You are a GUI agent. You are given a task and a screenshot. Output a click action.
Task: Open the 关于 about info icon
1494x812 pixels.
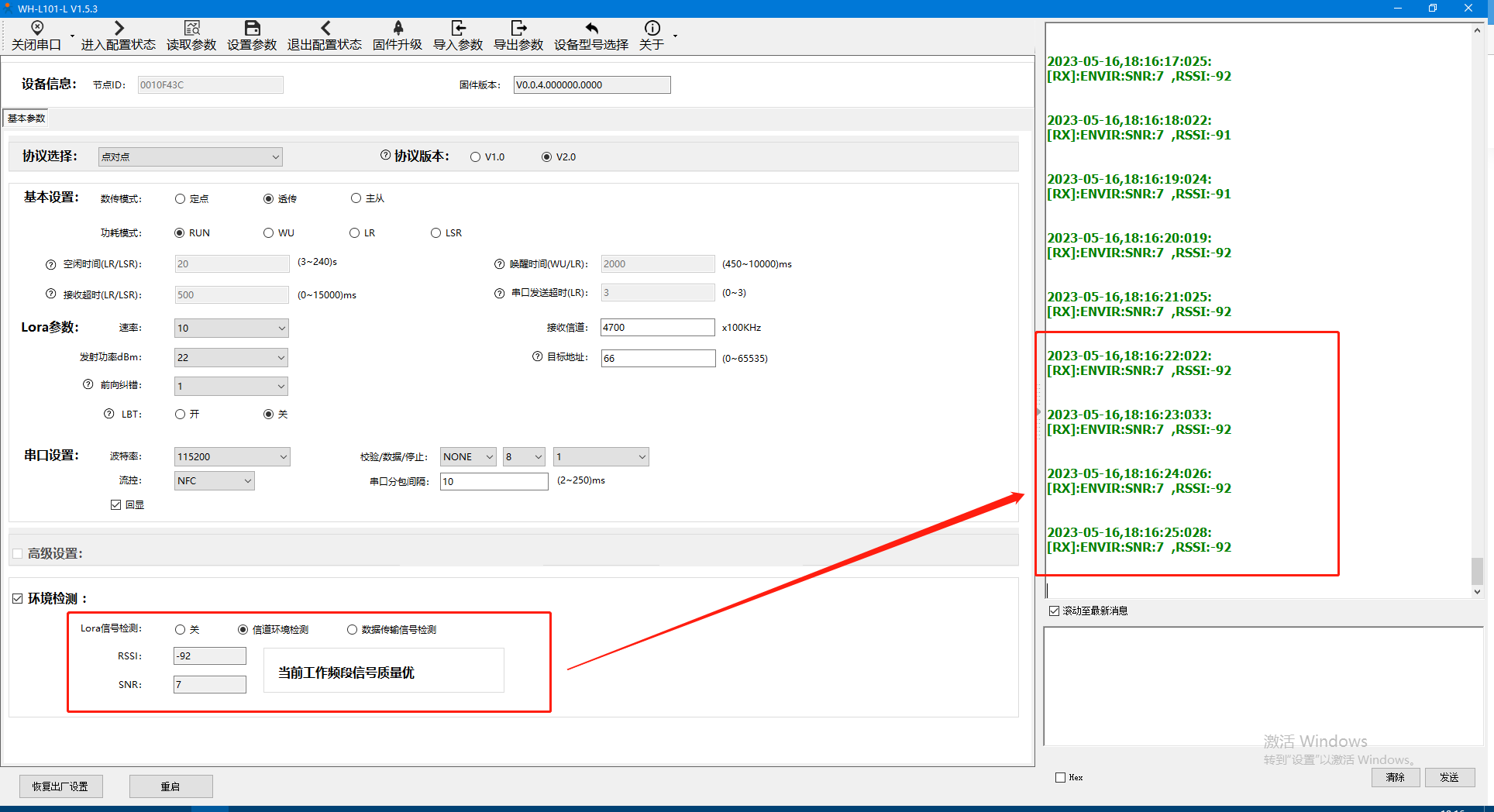pos(652,29)
